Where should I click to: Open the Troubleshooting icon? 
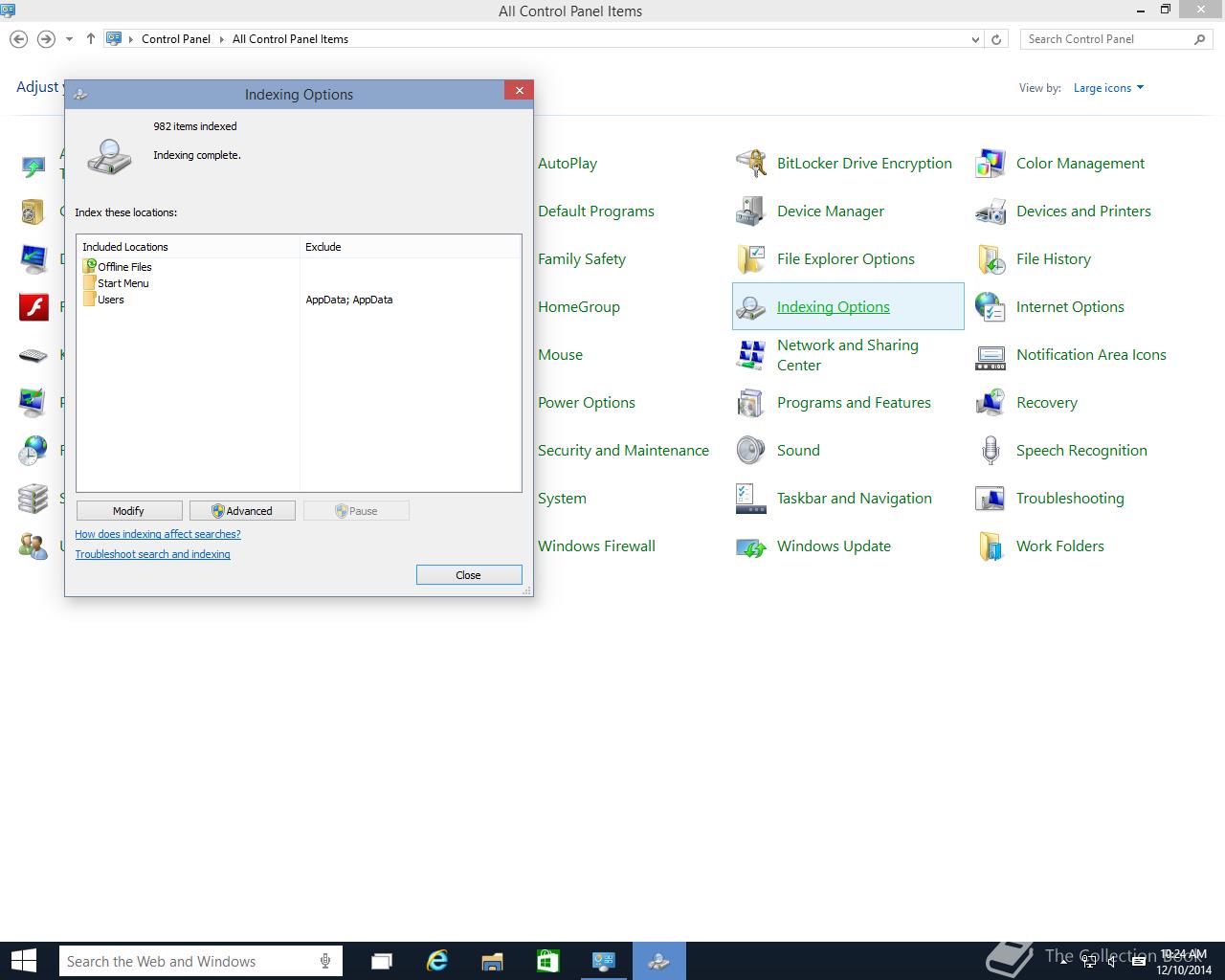[x=991, y=499]
